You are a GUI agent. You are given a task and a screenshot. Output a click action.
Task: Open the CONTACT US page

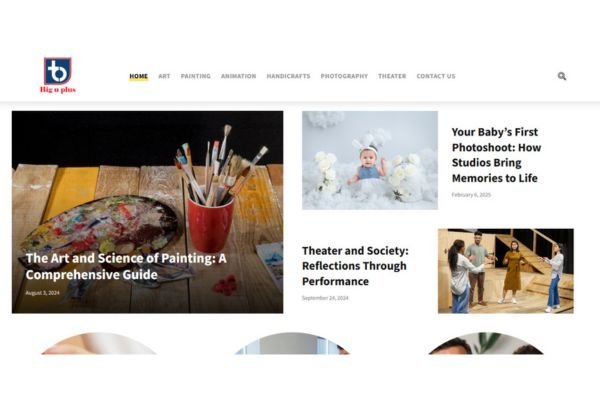point(436,76)
